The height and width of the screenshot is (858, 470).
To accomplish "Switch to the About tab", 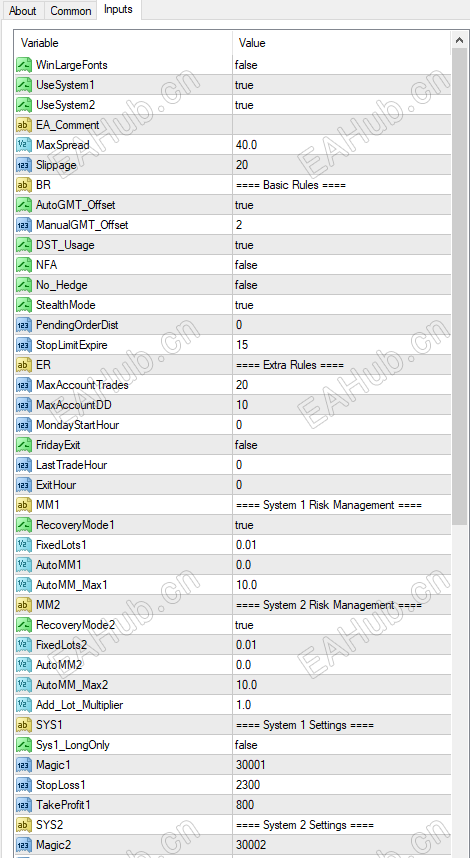I will click(x=22, y=10).
